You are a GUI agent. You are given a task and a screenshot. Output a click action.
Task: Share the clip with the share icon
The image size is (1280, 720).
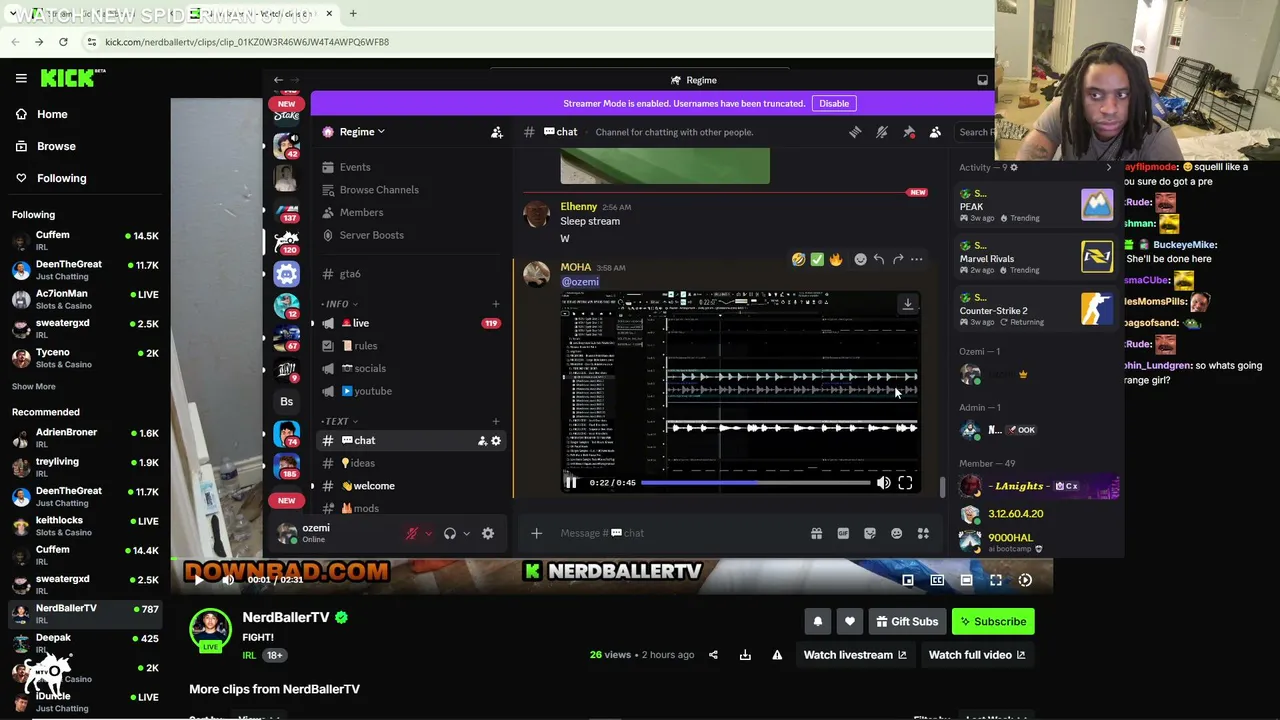pyautogui.click(x=713, y=655)
